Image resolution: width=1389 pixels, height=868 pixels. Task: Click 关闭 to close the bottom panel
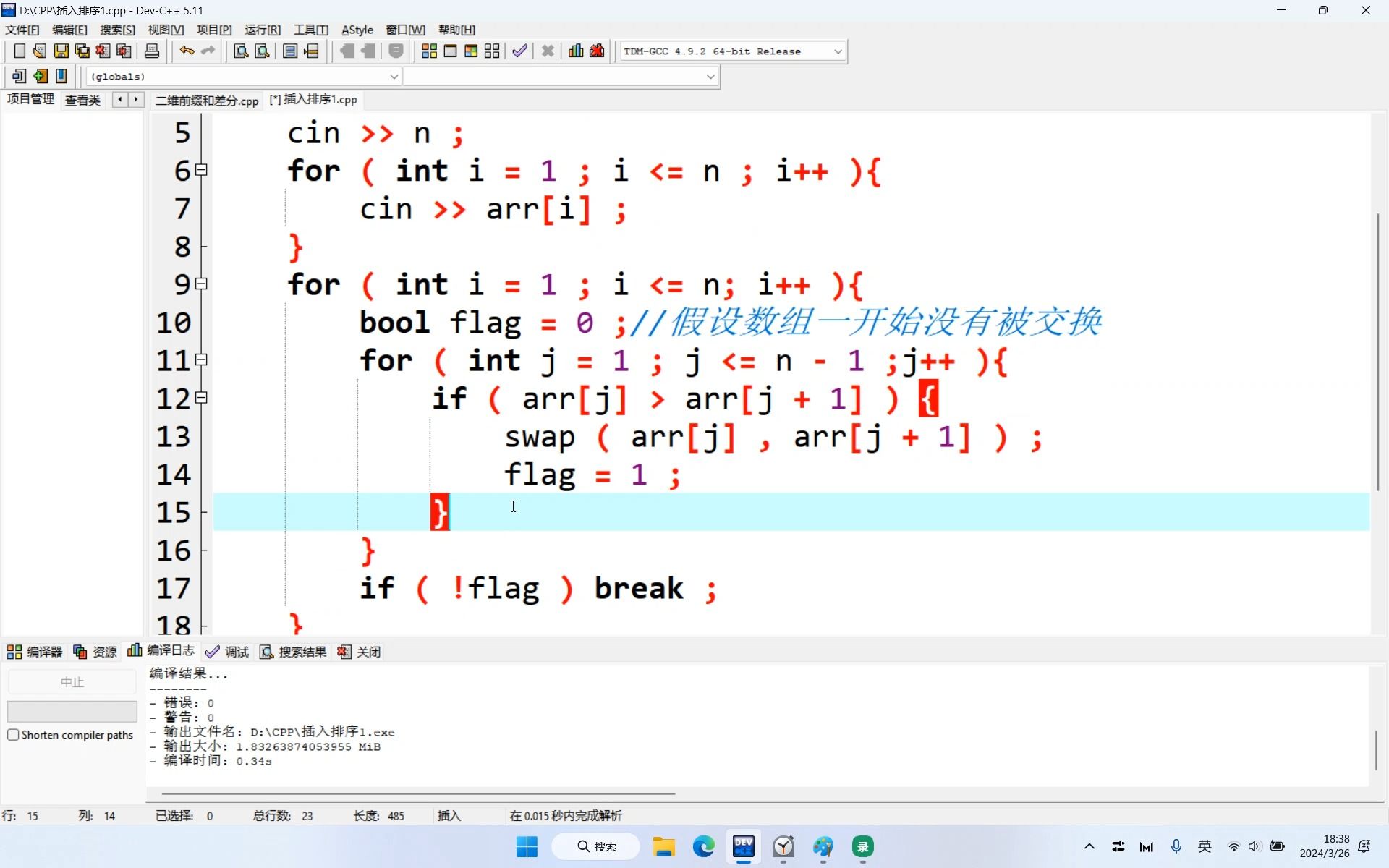[359, 652]
